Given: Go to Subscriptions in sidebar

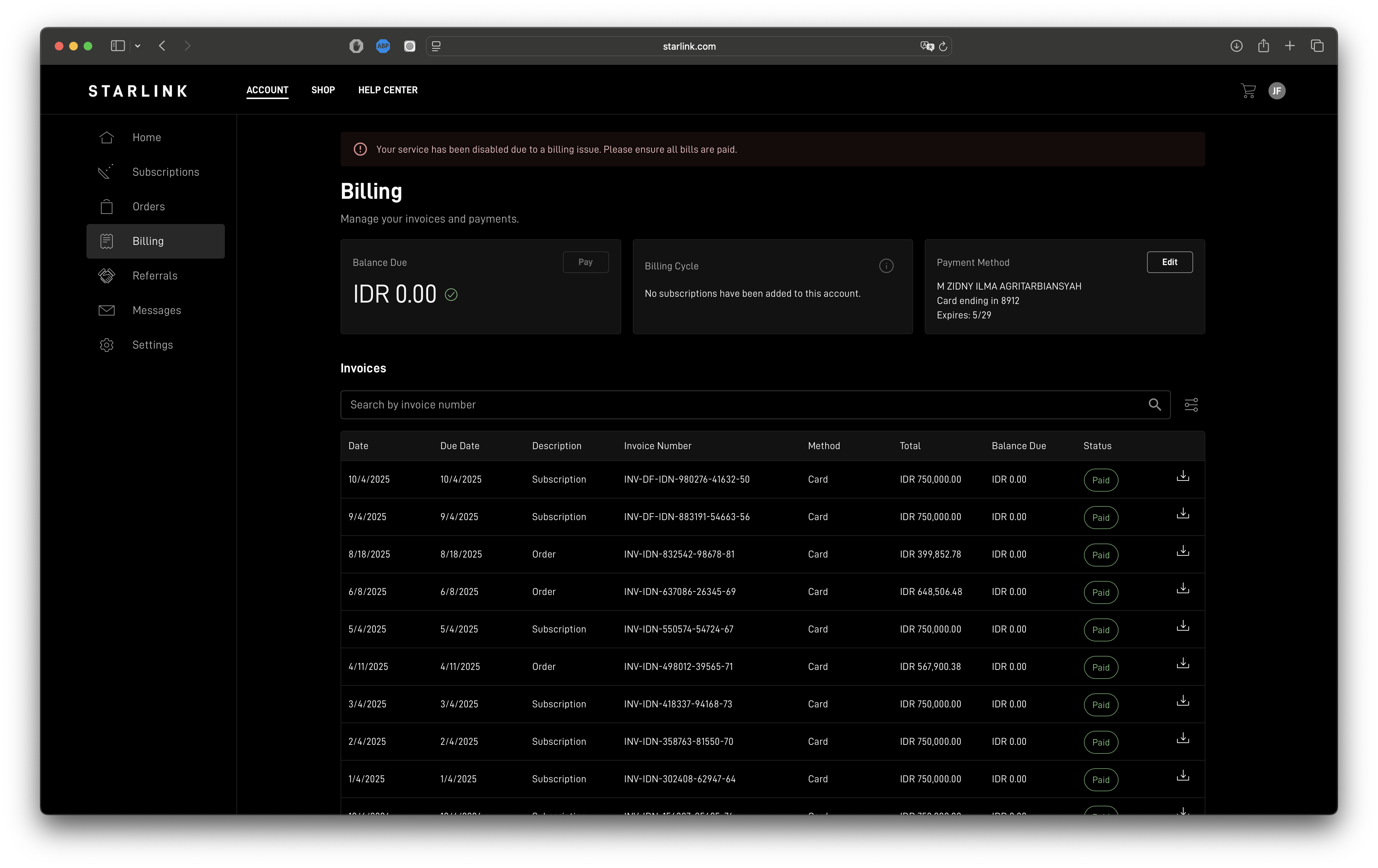Looking at the screenshot, I should pyautogui.click(x=165, y=172).
